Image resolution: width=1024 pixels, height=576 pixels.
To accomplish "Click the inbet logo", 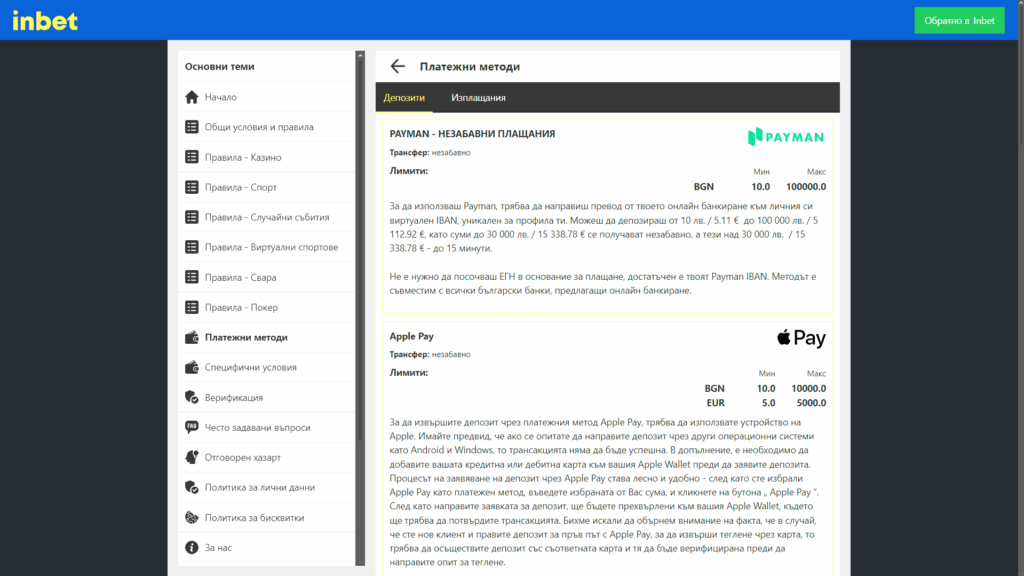I will pyautogui.click(x=45, y=21).
